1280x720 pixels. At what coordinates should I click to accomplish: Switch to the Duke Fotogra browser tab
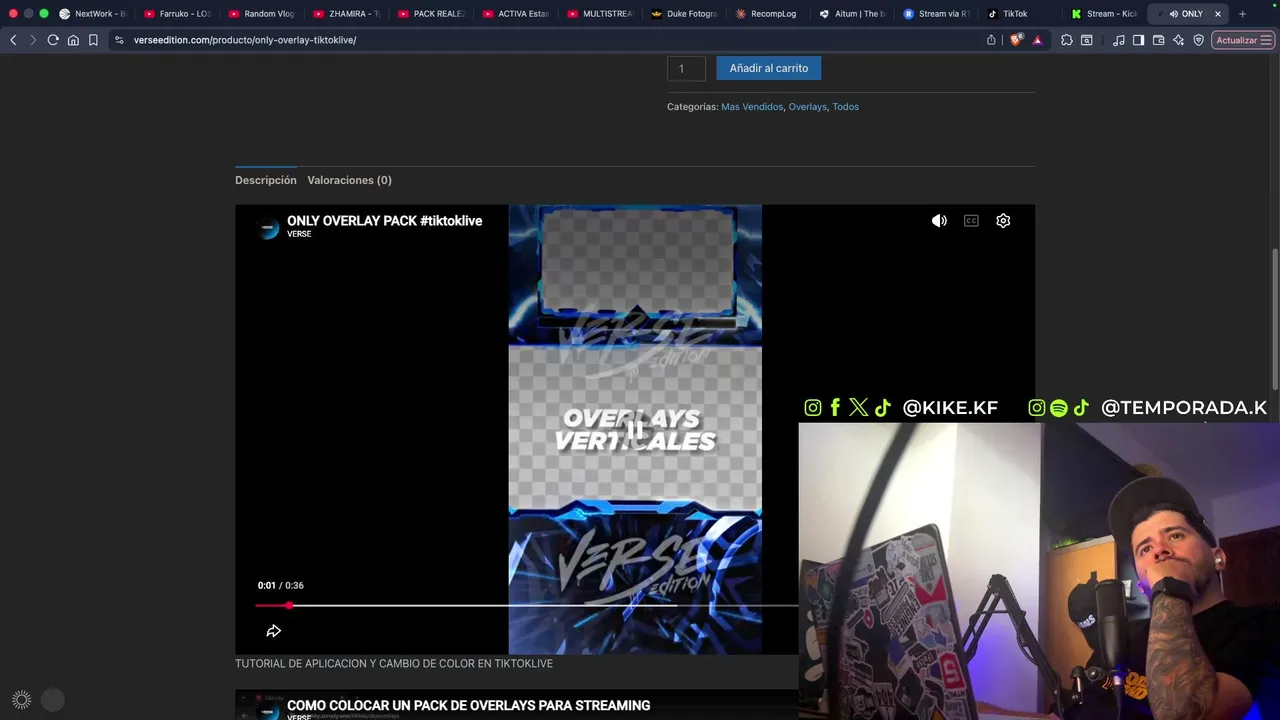tap(685, 14)
